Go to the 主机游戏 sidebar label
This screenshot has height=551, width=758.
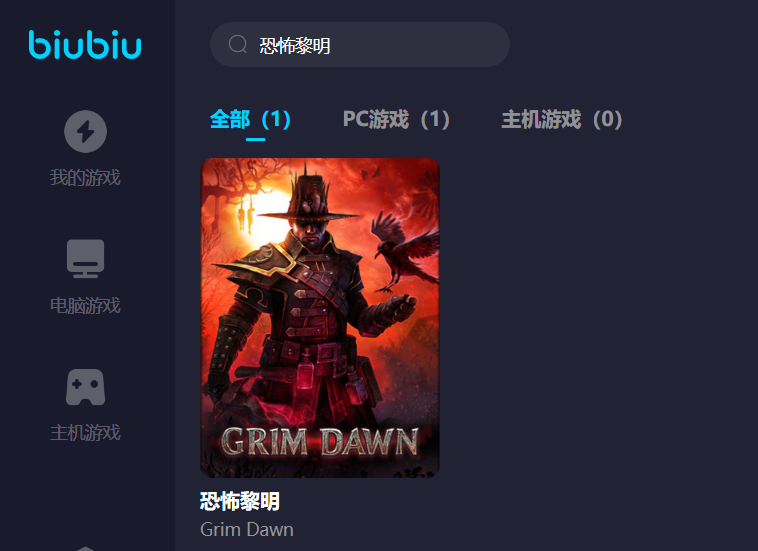click(86, 433)
